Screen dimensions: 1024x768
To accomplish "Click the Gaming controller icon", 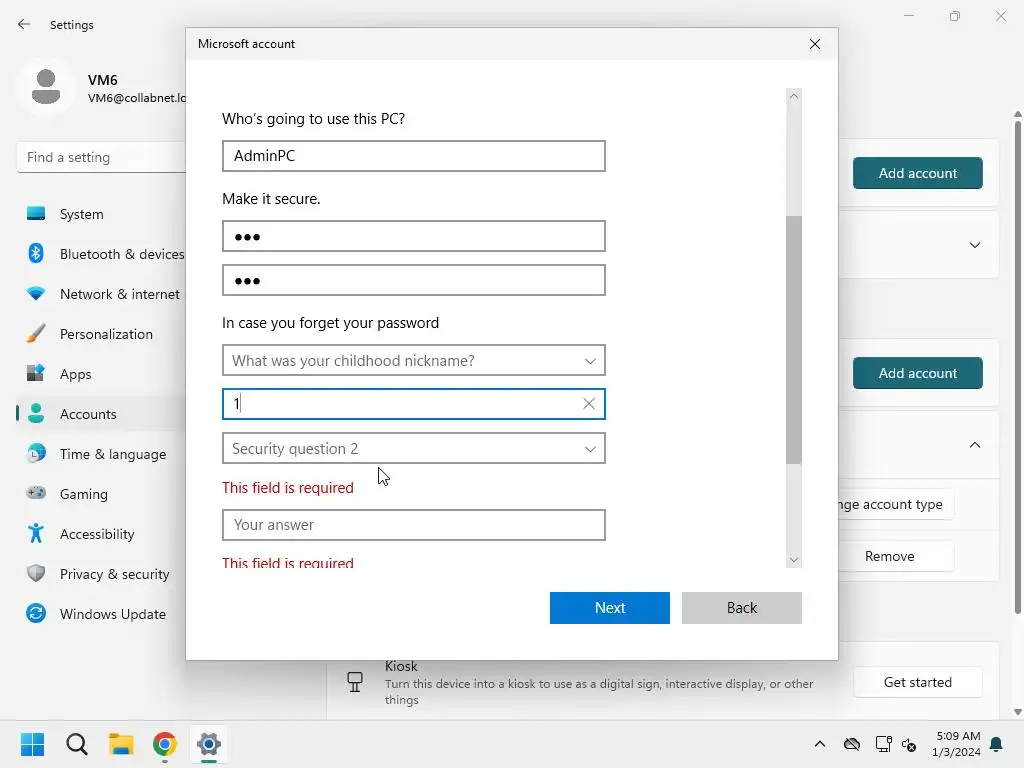I will [x=36, y=493].
